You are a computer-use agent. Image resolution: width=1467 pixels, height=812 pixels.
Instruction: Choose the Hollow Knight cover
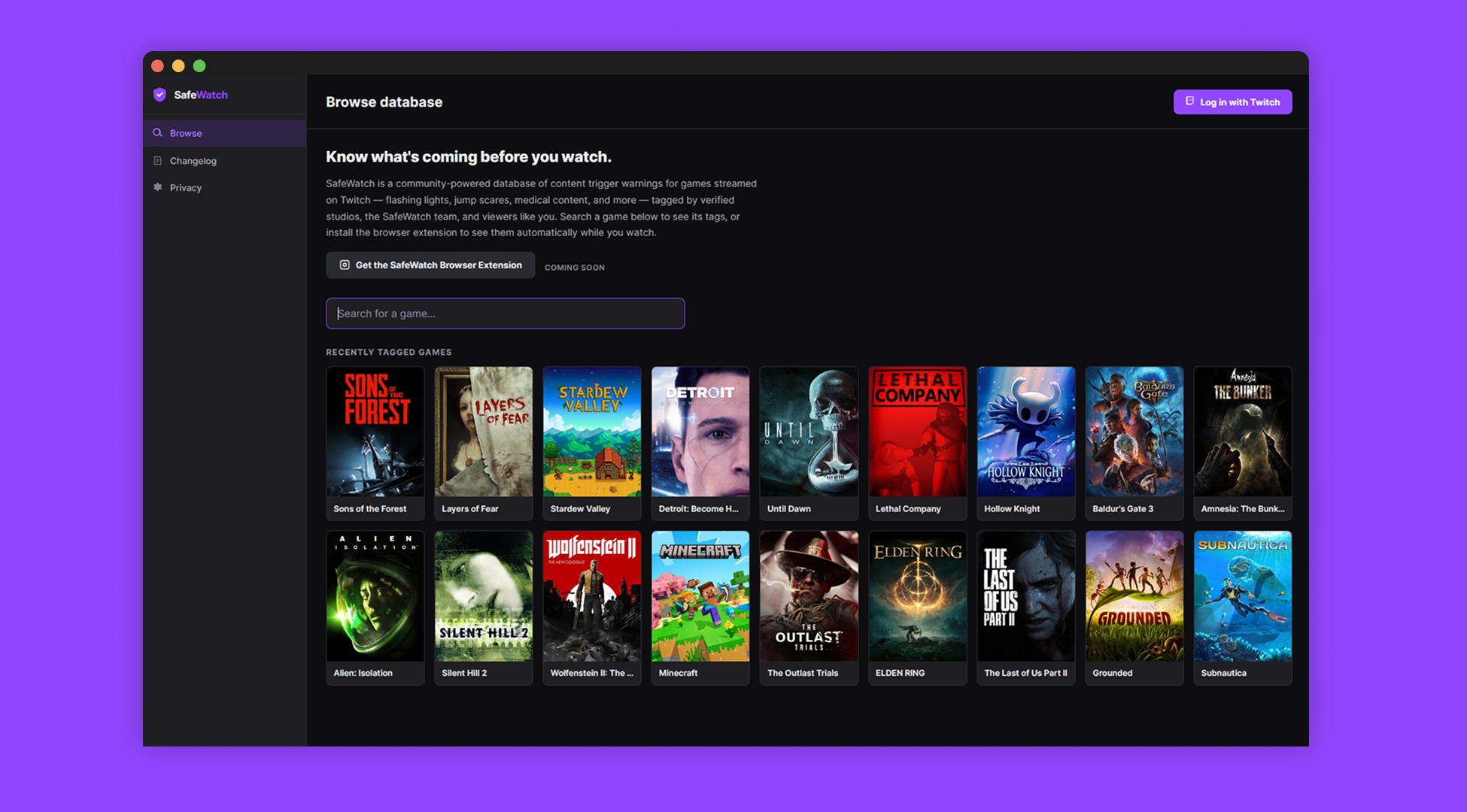point(1025,432)
